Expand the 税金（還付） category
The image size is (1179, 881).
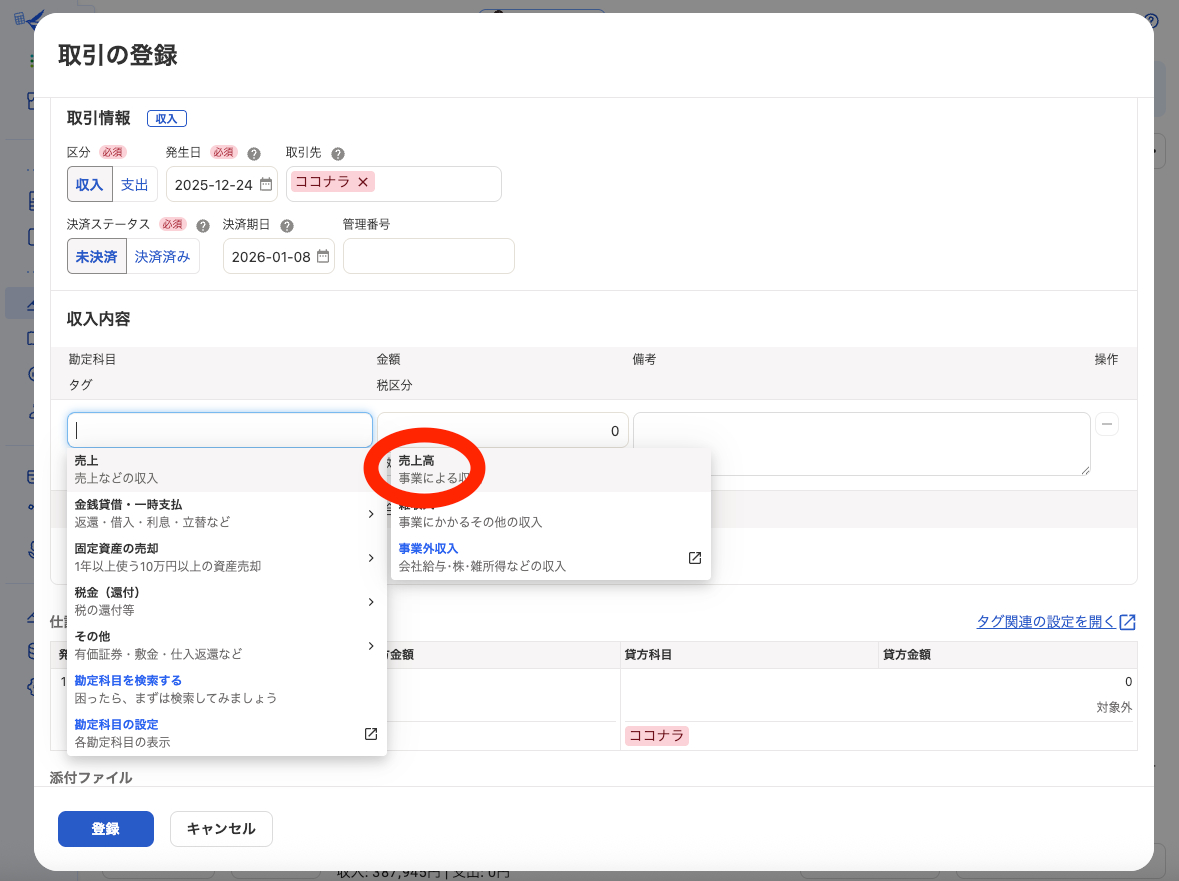226,601
